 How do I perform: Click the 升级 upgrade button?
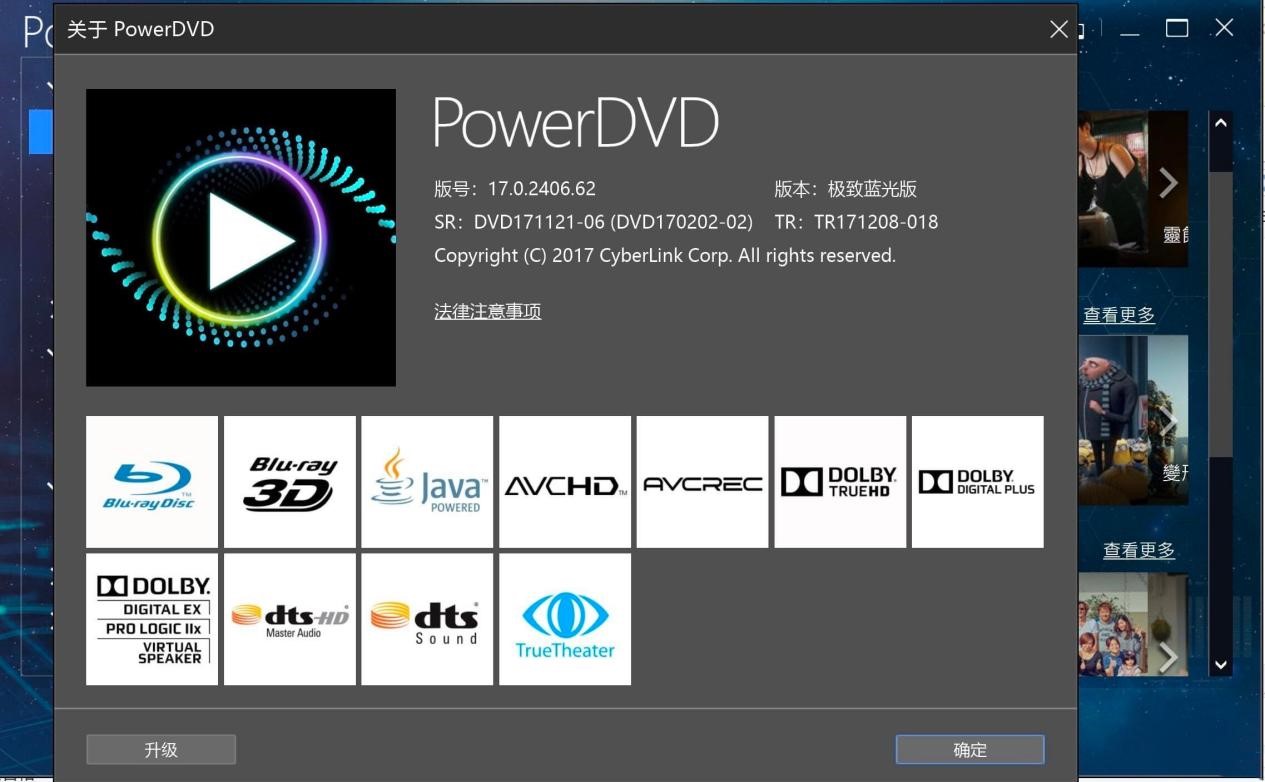coord(161,749)
